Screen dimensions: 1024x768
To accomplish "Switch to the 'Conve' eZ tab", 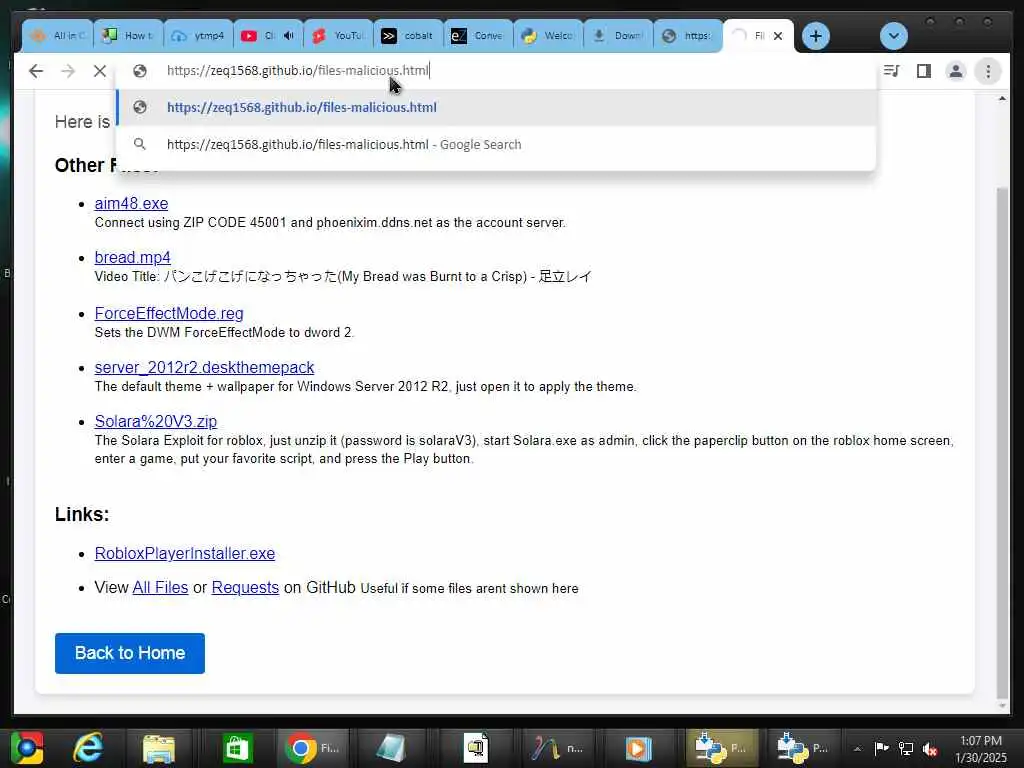I will click(x=479, y=36).
